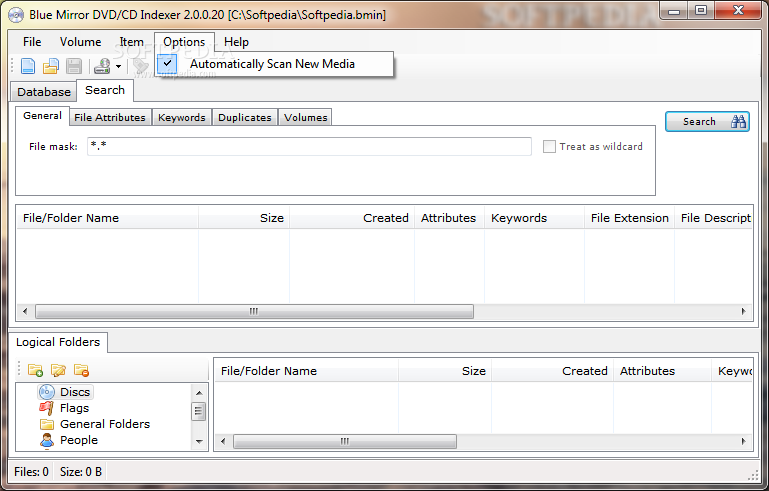Scan a volume with the drive-and-disc icon
This screenshot has width=769, height=491.
[x=102, y=66]
